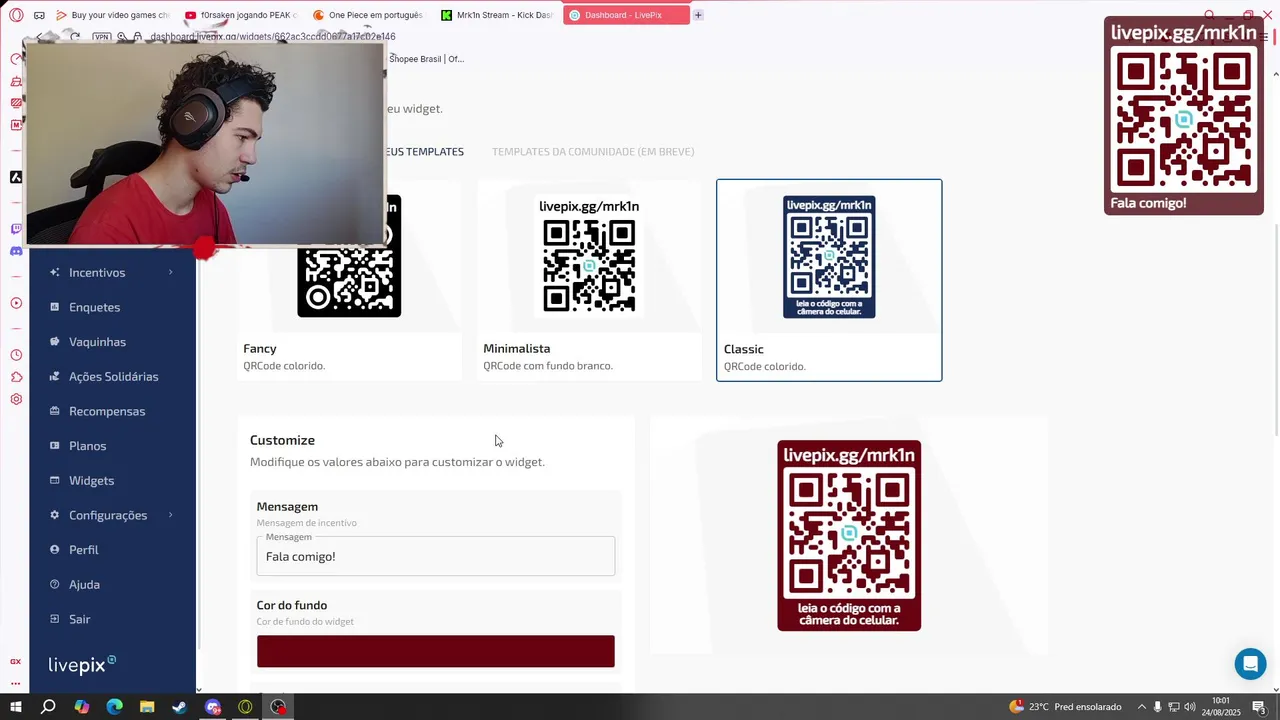Click the Vaquinhas icon in sidebar
This screenshot has height=720, width=1280.
(x=54, y=342)
